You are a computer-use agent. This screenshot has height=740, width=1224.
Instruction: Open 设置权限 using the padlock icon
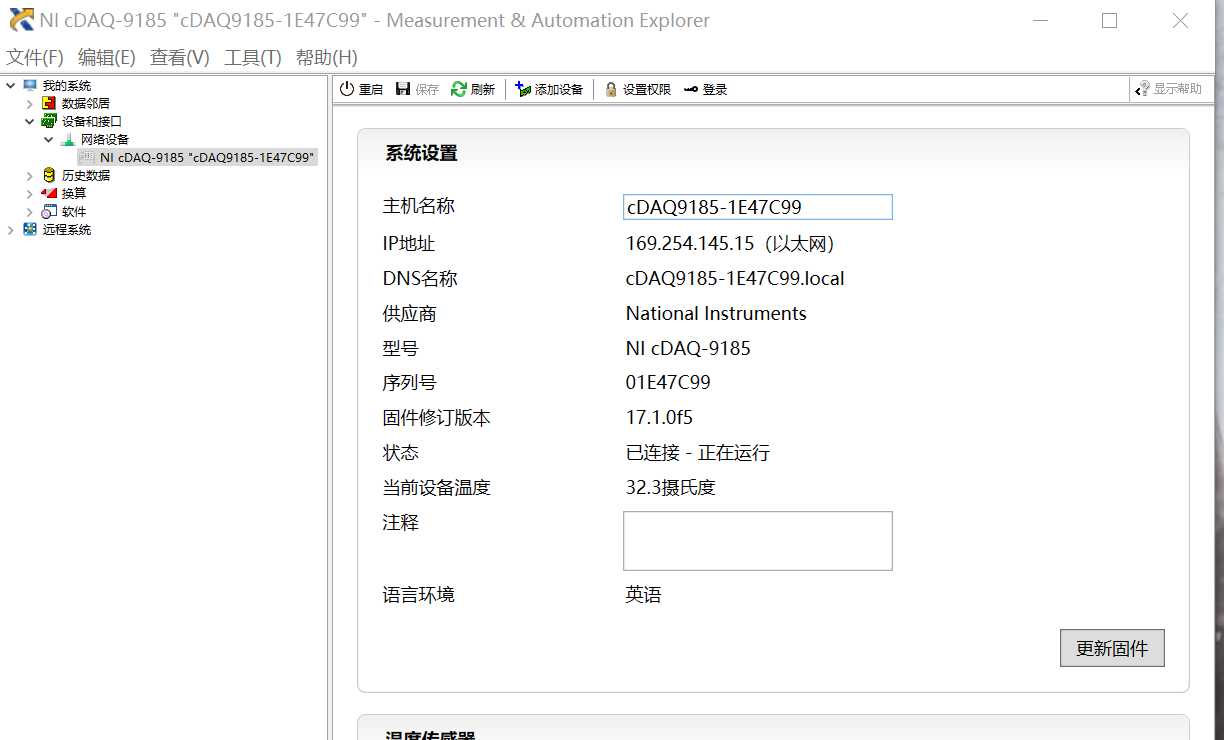(x=611, y=89)
